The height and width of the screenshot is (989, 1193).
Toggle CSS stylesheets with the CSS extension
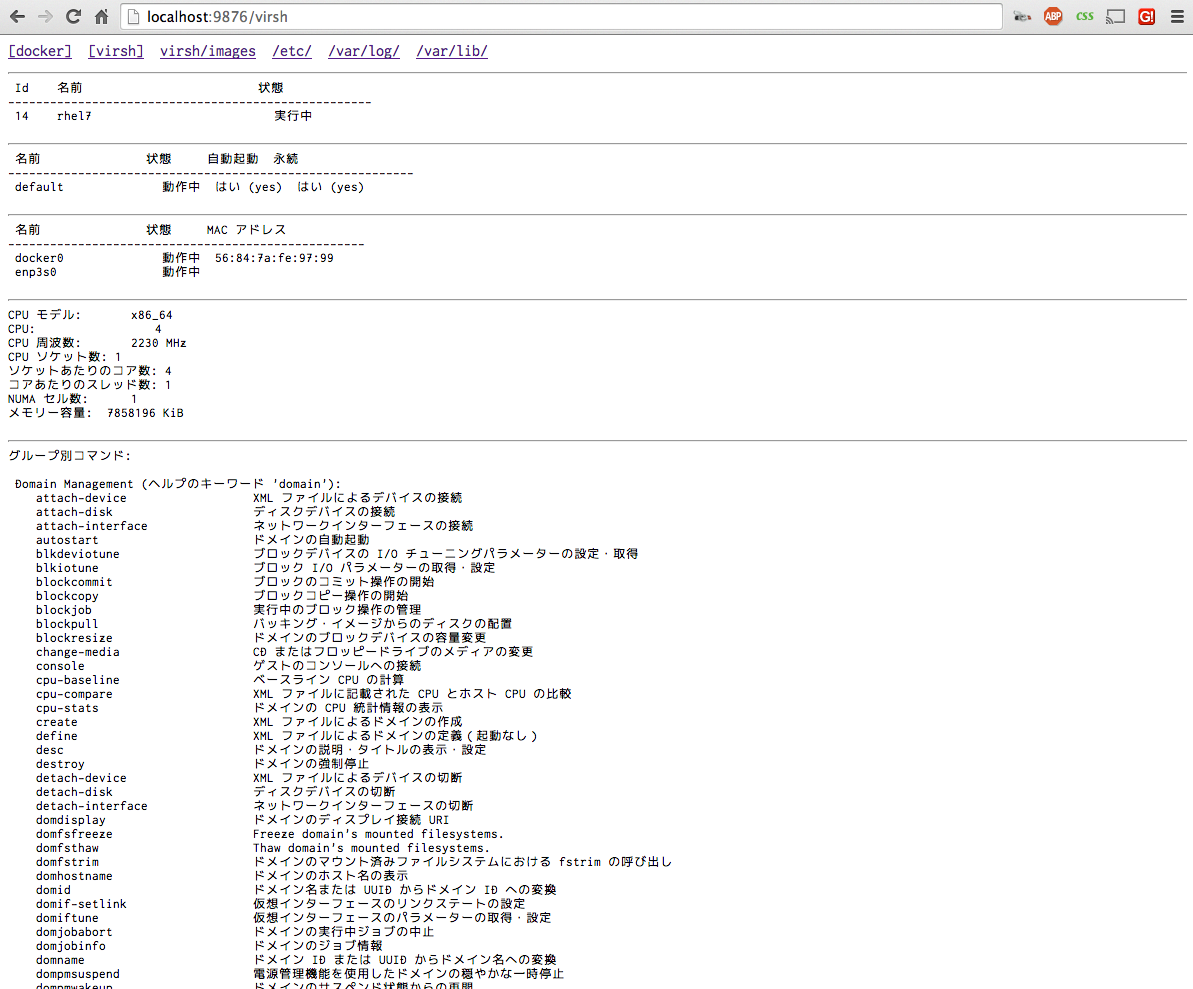point(1084,16)
